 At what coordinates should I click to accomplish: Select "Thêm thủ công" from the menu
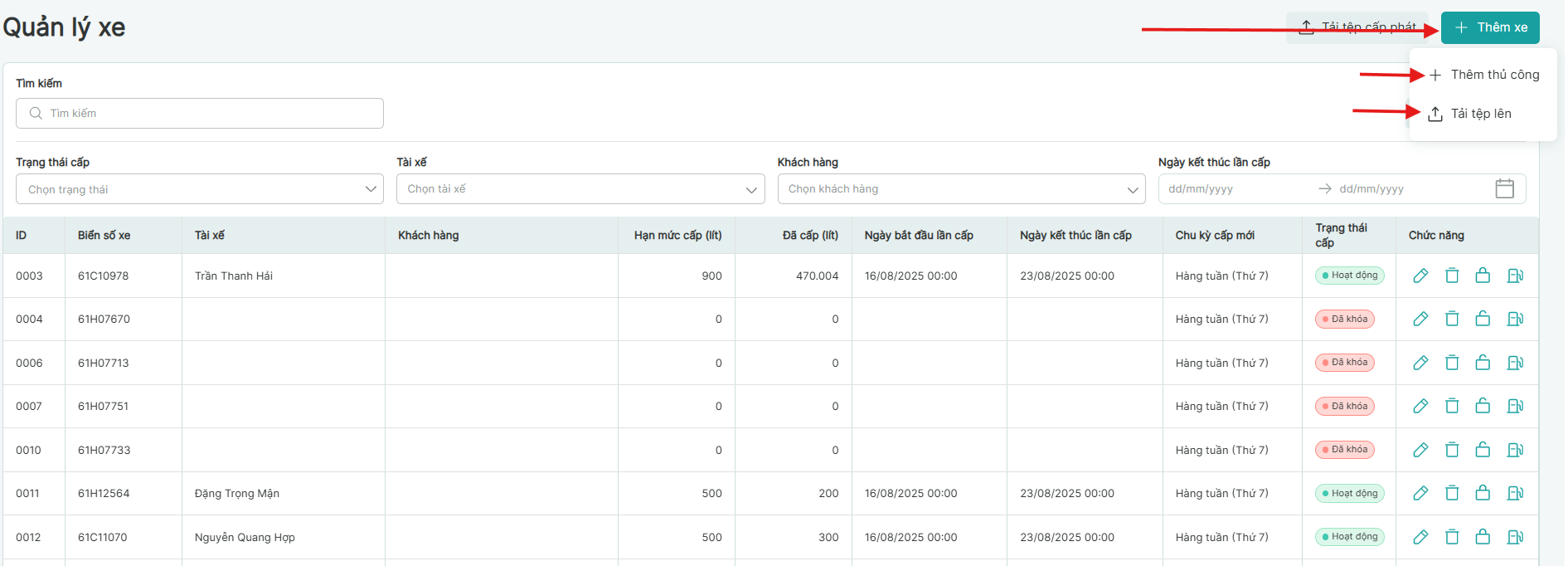coord(1494,75)
